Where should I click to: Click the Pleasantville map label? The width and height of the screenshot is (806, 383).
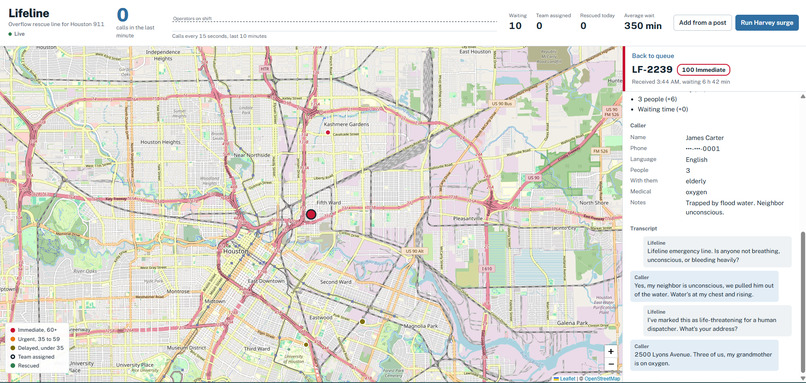point(468,218)
